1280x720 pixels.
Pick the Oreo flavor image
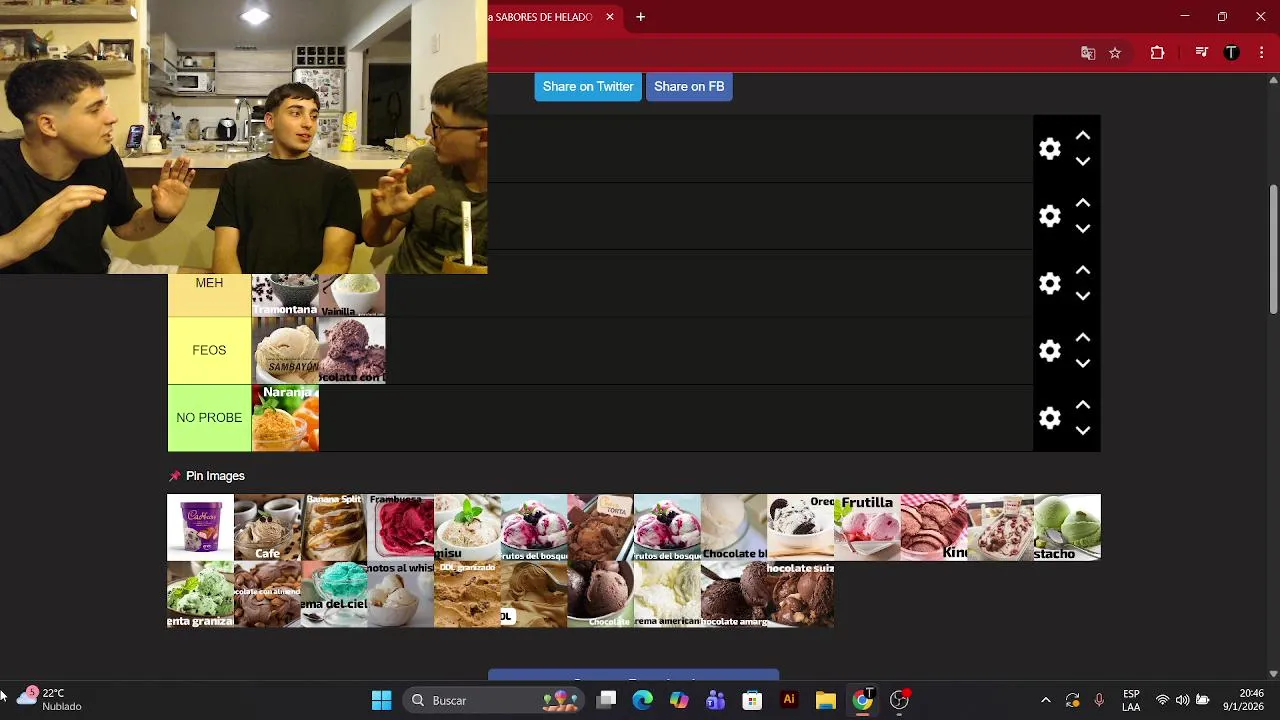point(801,527)
